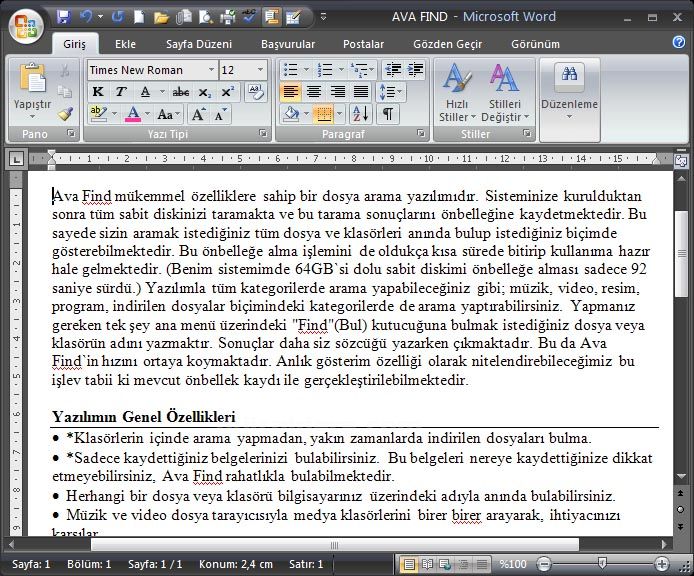The image size is (694, 576).
Task: Toggle superscript formatting
Action: [227, 92]
